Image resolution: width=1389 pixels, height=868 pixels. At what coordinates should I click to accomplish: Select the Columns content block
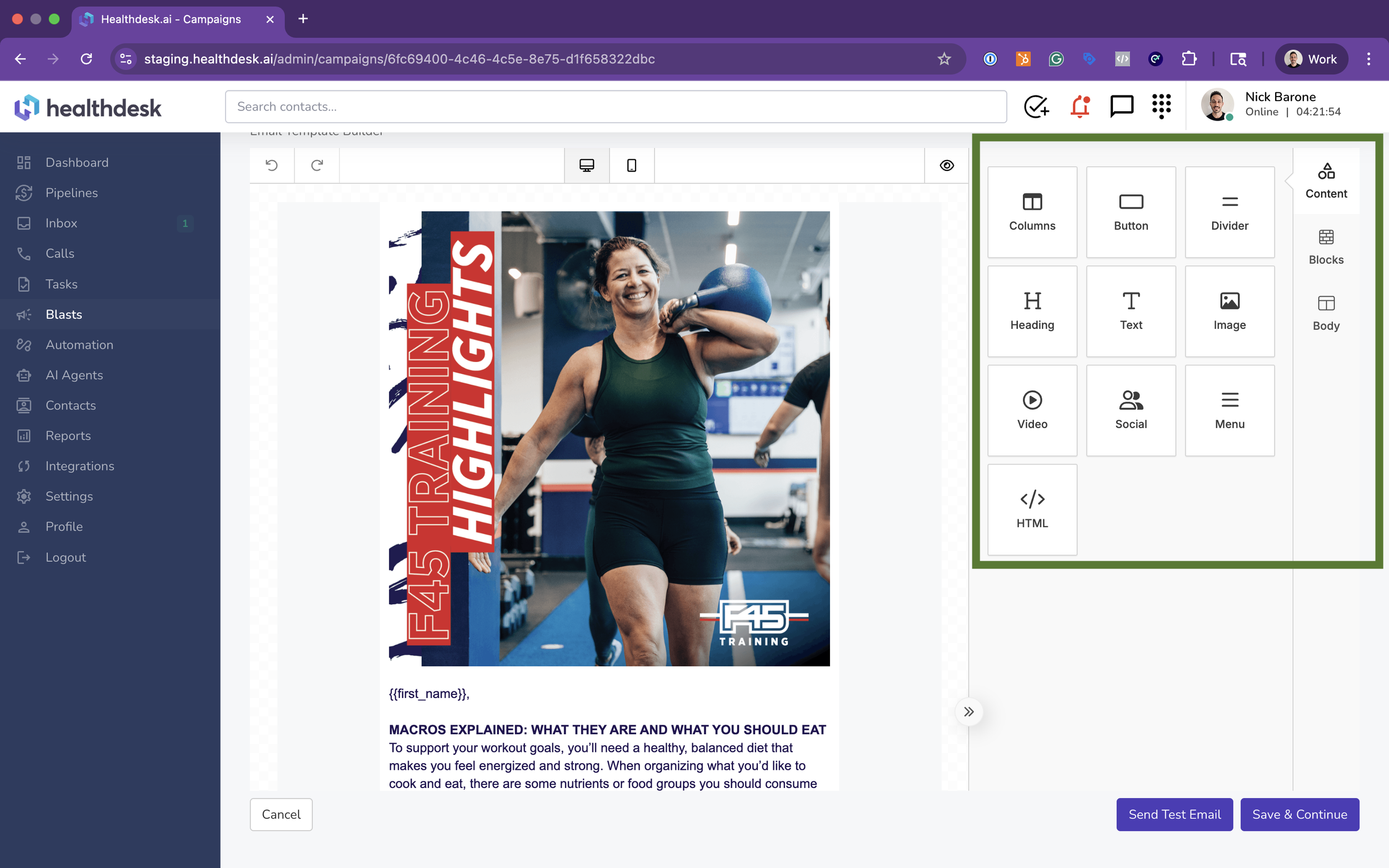[x=1032, y=212]
